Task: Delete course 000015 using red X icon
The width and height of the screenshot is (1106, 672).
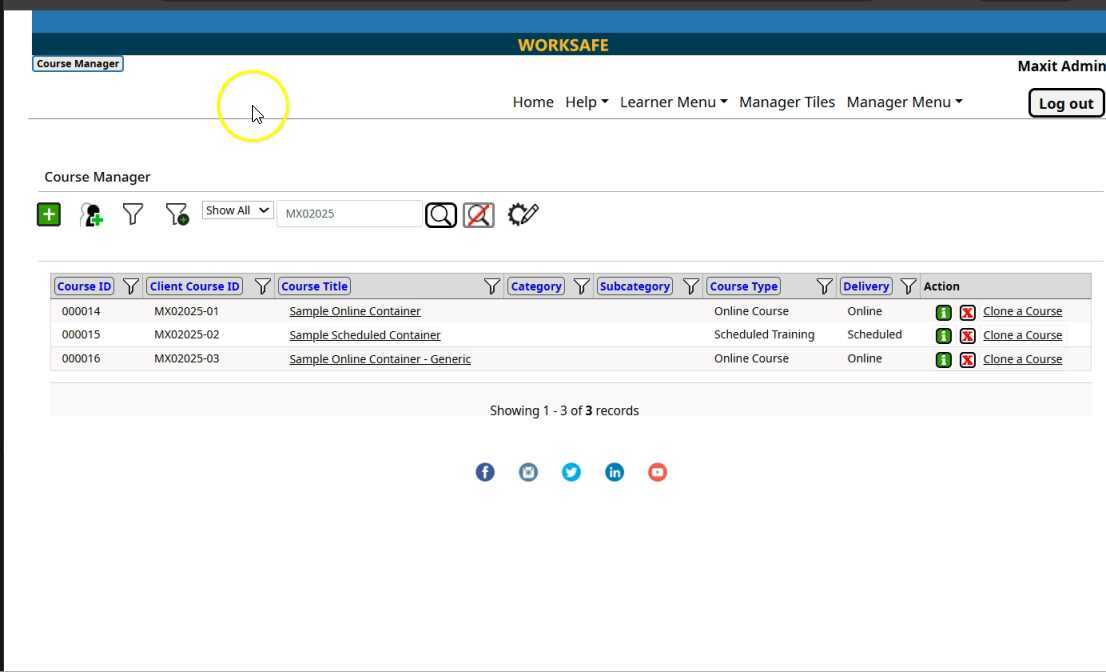Action: point(967,336)
